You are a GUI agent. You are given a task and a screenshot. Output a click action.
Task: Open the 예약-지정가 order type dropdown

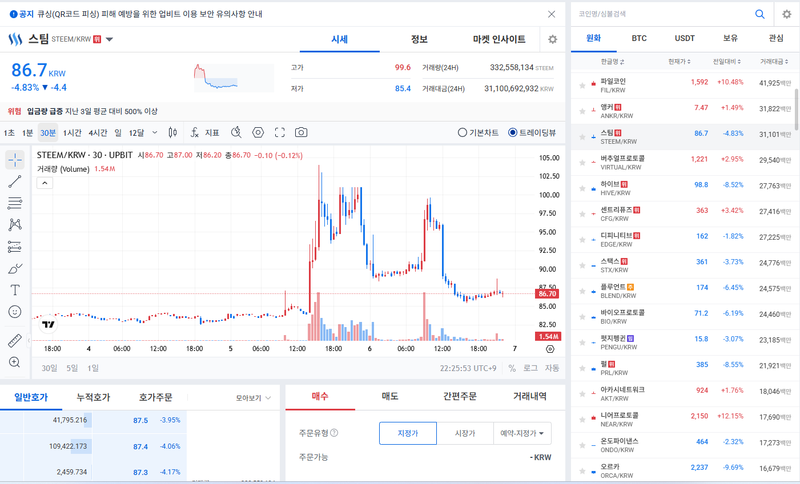tap(522, 433)
